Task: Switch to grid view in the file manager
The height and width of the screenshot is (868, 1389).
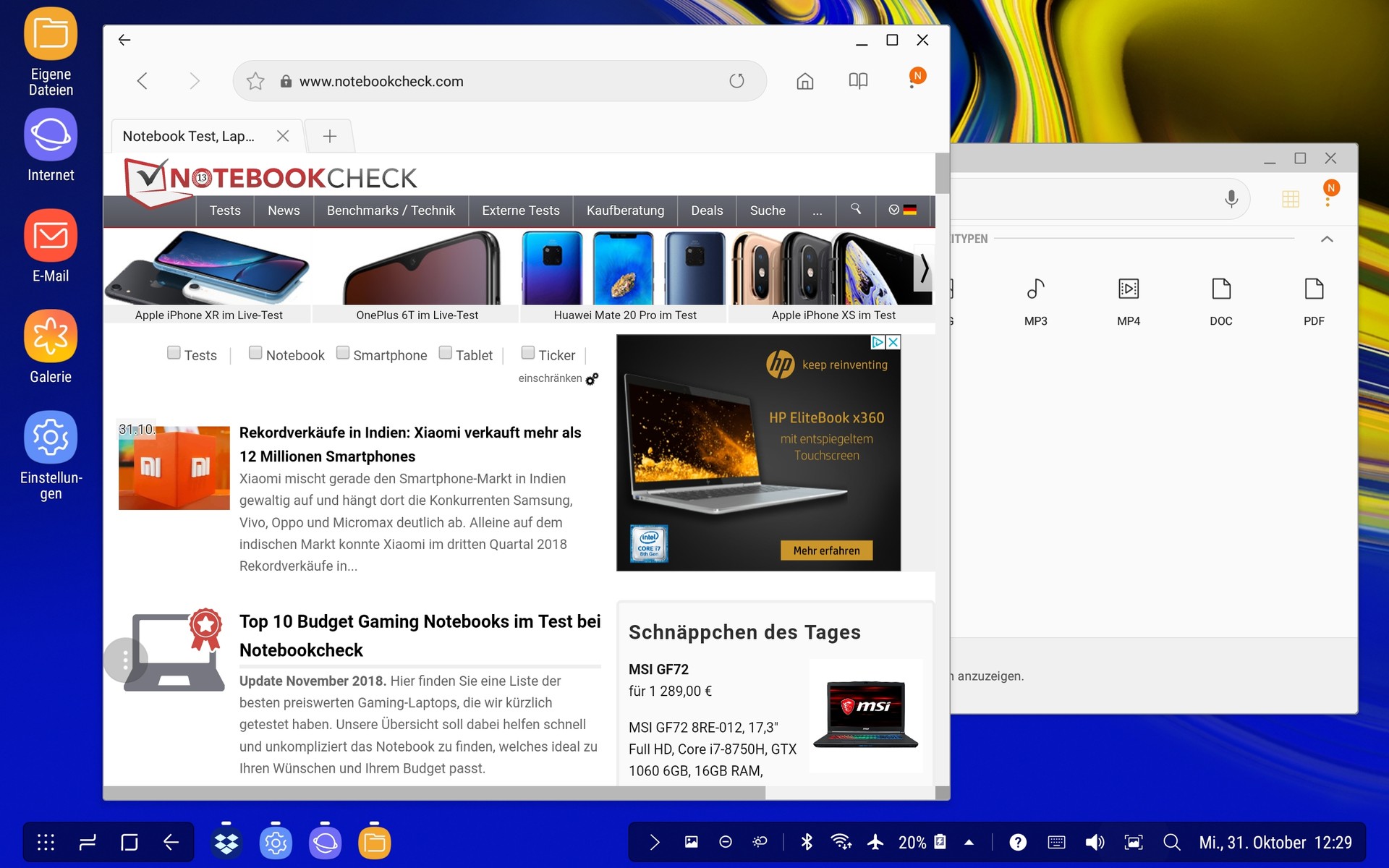Action: (x=1290, y=199)
